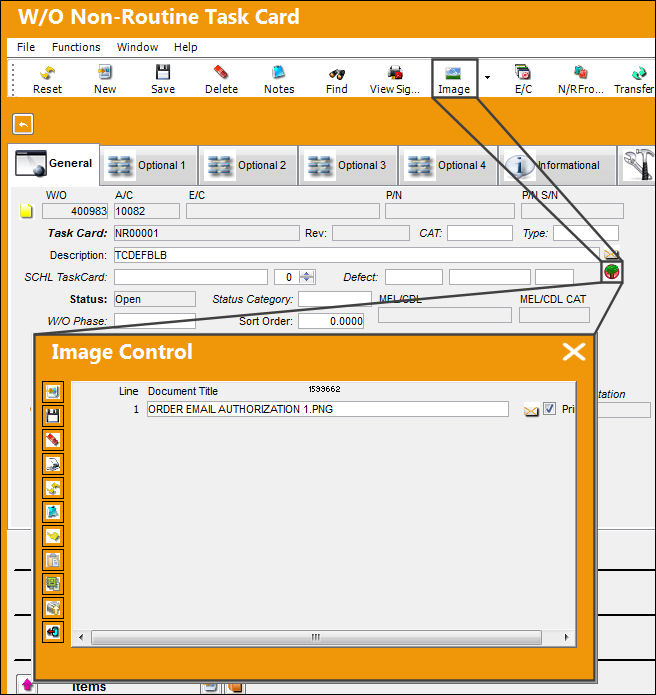Open the File menu
The image size is (656, 695).
tap(26, 47)
